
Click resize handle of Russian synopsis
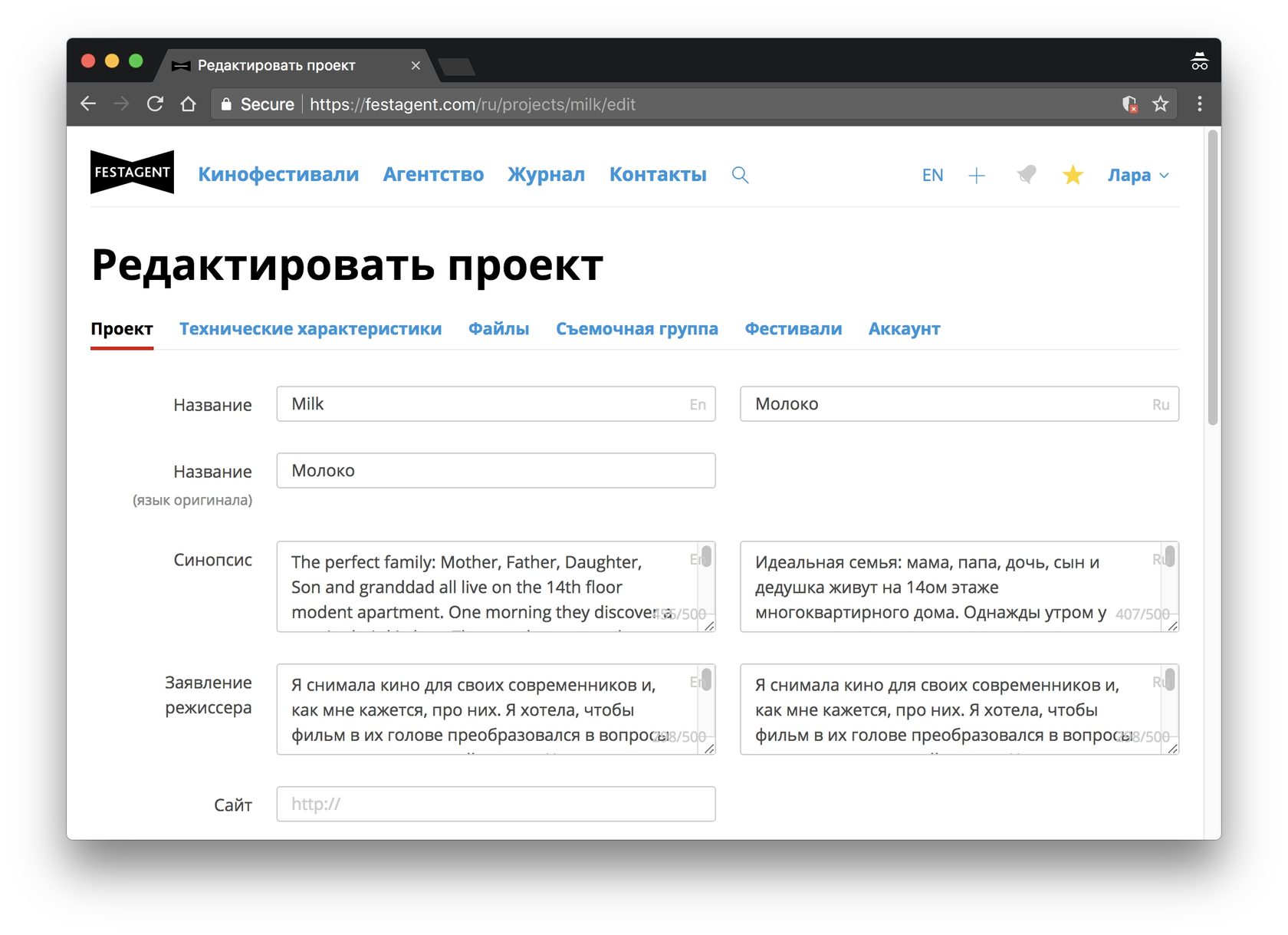[1172, 626]
